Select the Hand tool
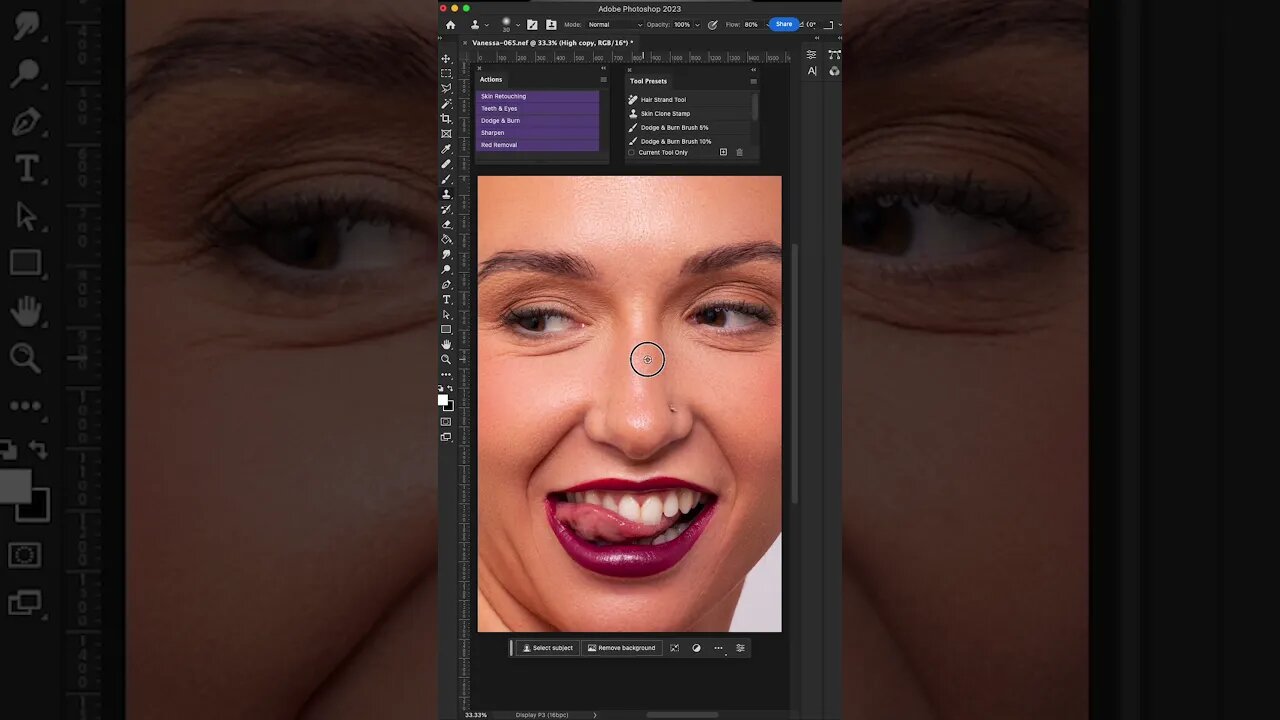The image size is (1280, 720). (x=446, y=344)
